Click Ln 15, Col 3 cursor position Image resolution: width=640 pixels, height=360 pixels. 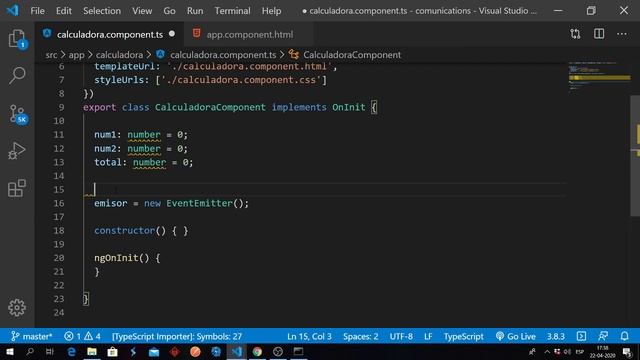[309, 336]
